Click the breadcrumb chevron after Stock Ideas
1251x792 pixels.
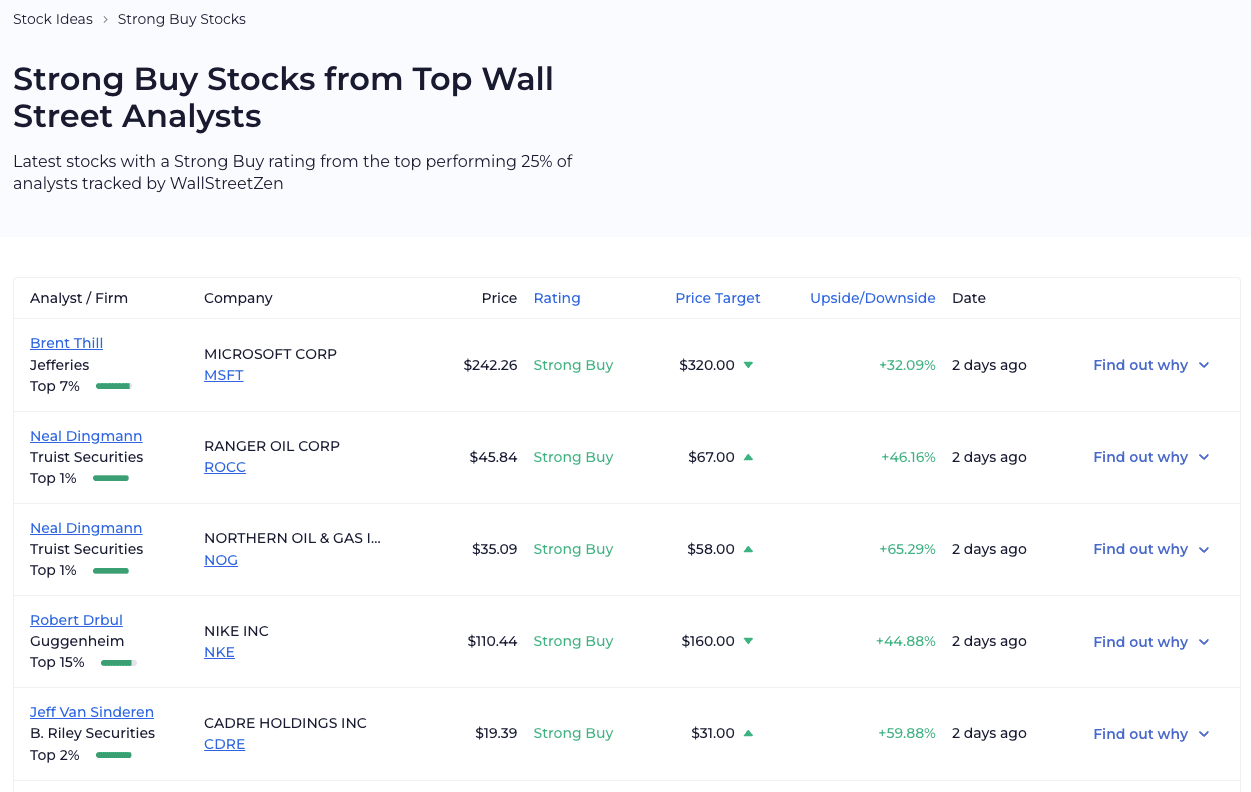point(104,18)
